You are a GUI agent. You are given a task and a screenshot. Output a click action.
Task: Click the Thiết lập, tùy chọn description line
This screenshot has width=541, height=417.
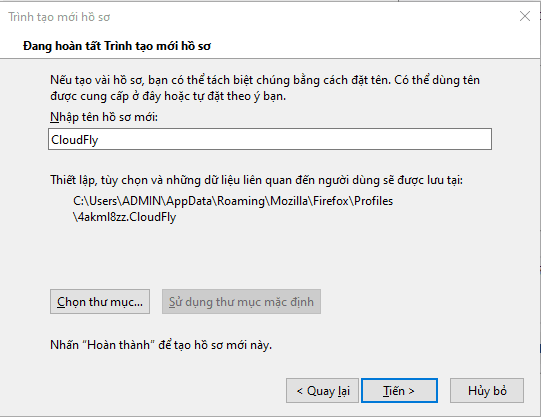pyautogui.click(x=256, y=180)
